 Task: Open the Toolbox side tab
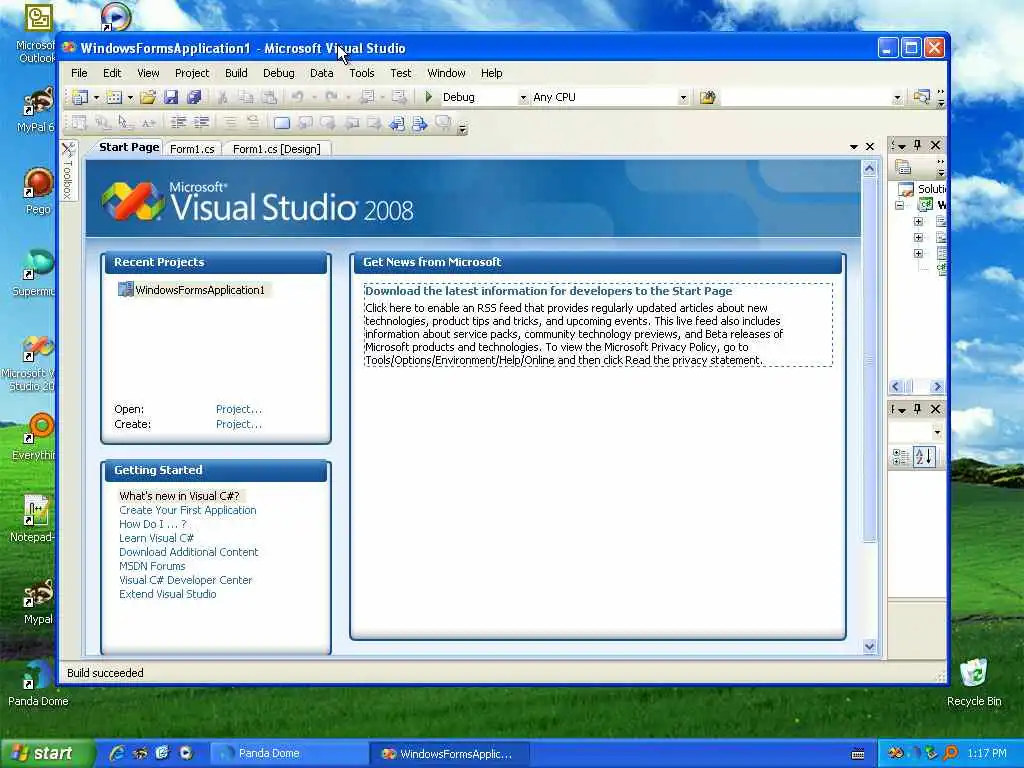[68, 171]
